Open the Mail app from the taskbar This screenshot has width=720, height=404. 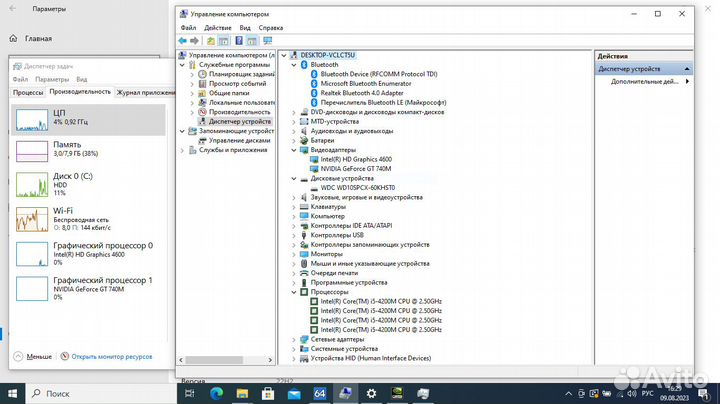click(294, 394)
